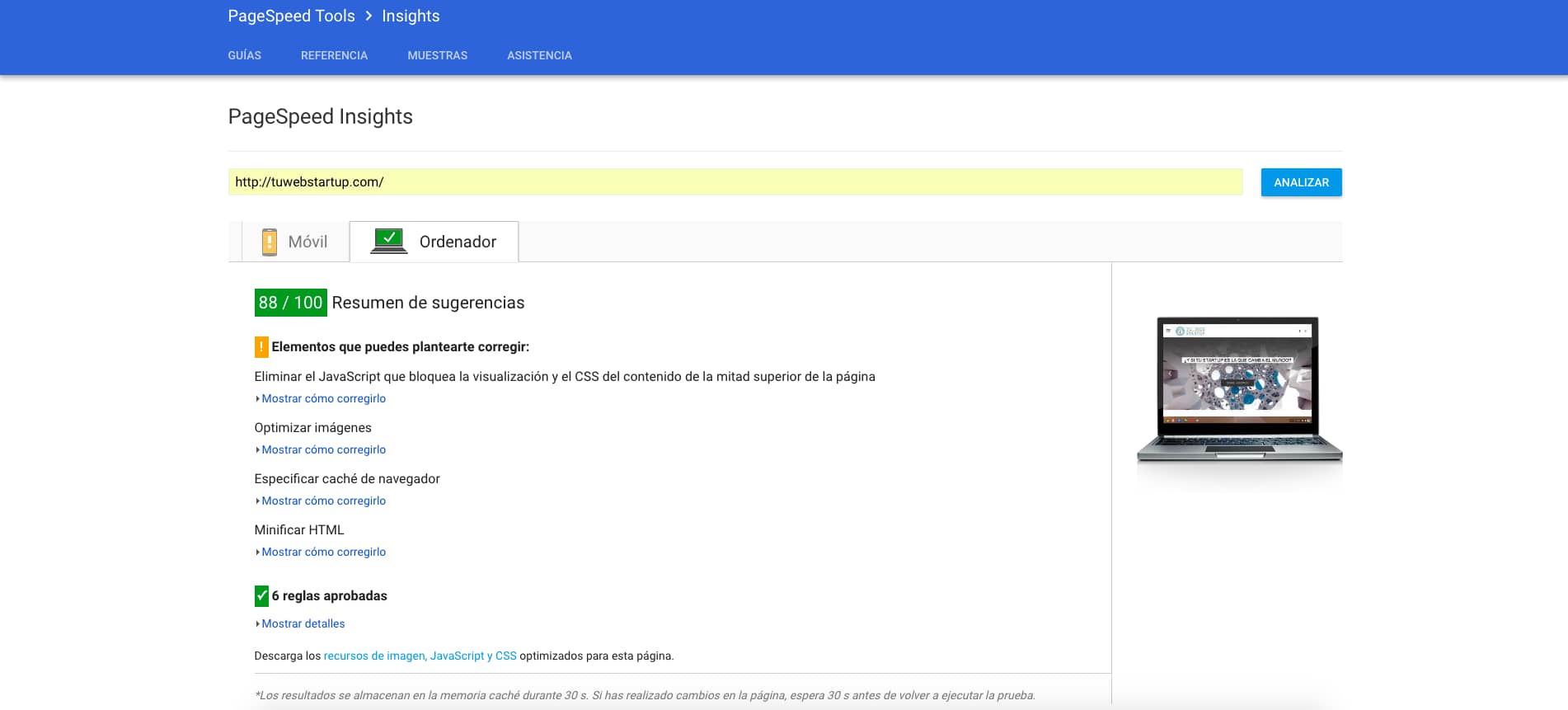Click the laptop website preview thumbnail
Screen dimensions: 1568x710
[1239, 389]
